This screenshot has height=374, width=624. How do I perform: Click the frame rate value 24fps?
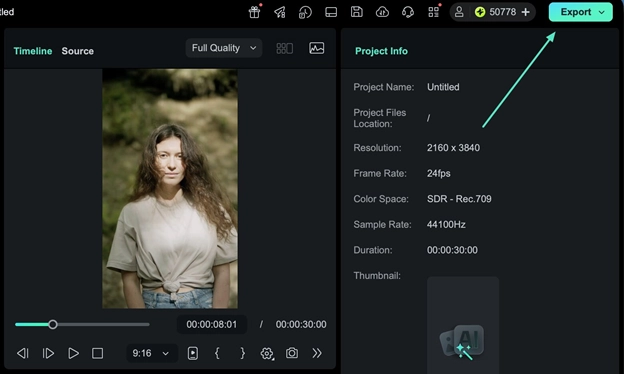(439, 173)
